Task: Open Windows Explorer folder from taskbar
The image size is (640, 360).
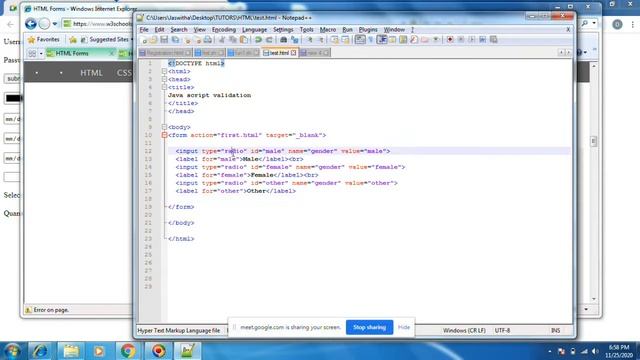Action: tap(71, 351)
